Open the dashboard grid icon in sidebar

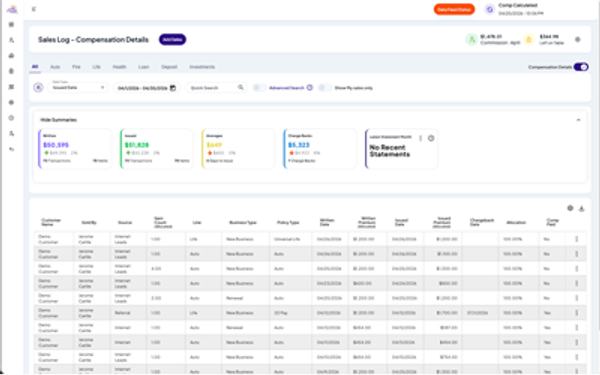pos(11,24)
